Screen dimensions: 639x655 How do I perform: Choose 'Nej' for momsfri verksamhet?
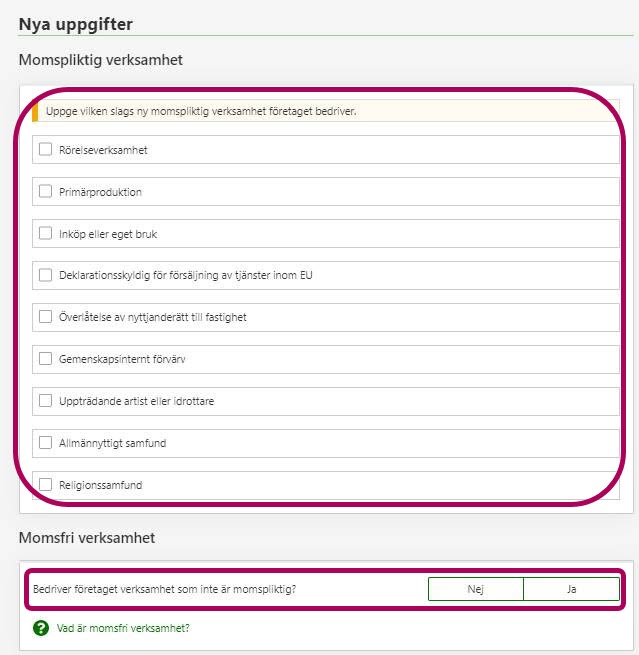click(475, 589)
